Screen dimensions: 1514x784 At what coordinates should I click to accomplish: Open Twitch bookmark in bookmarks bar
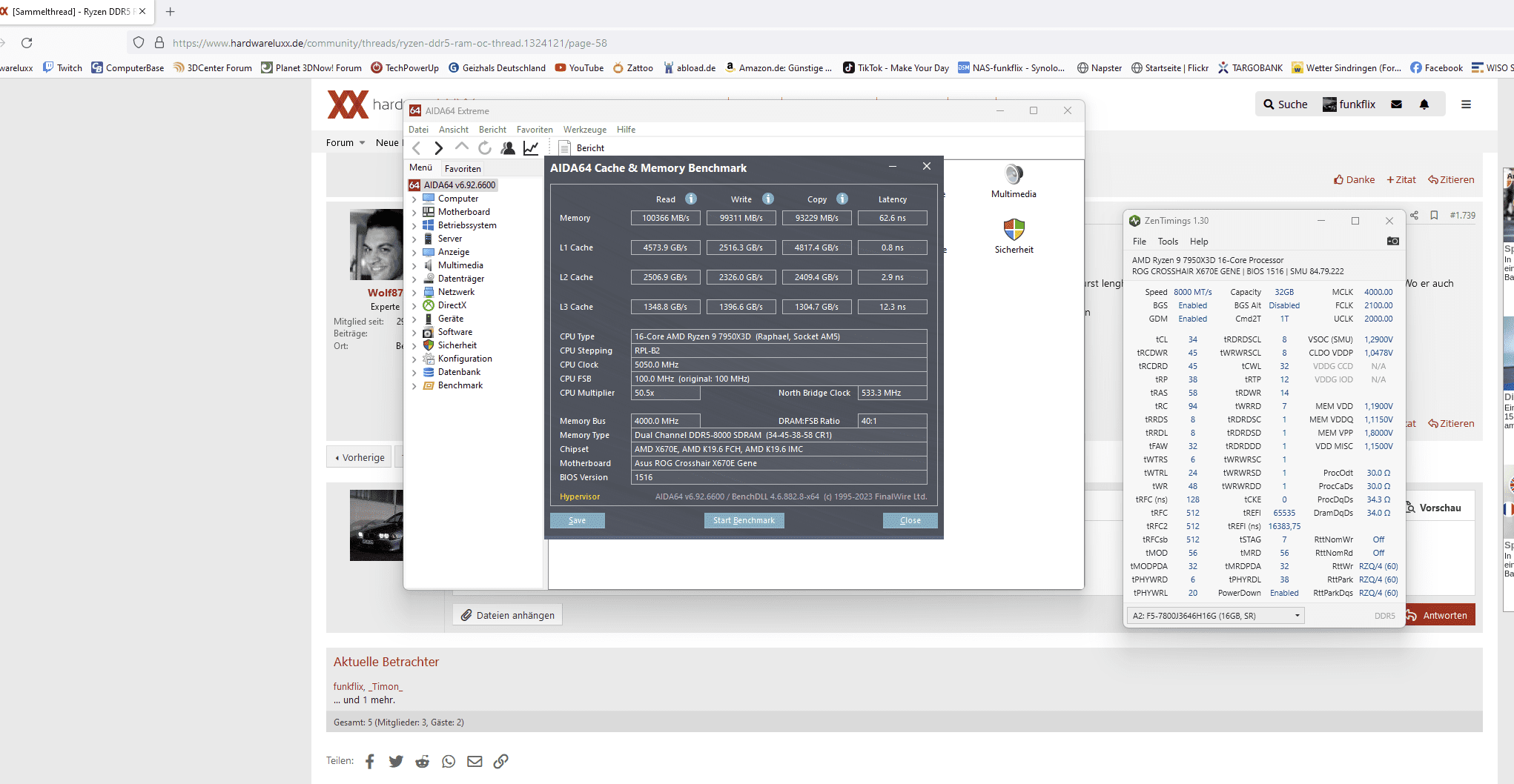(62, 67)
